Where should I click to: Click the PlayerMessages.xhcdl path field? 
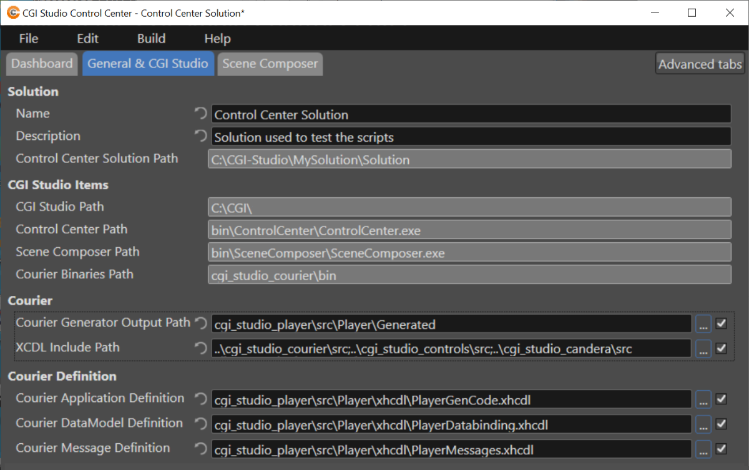pos(451,449)
